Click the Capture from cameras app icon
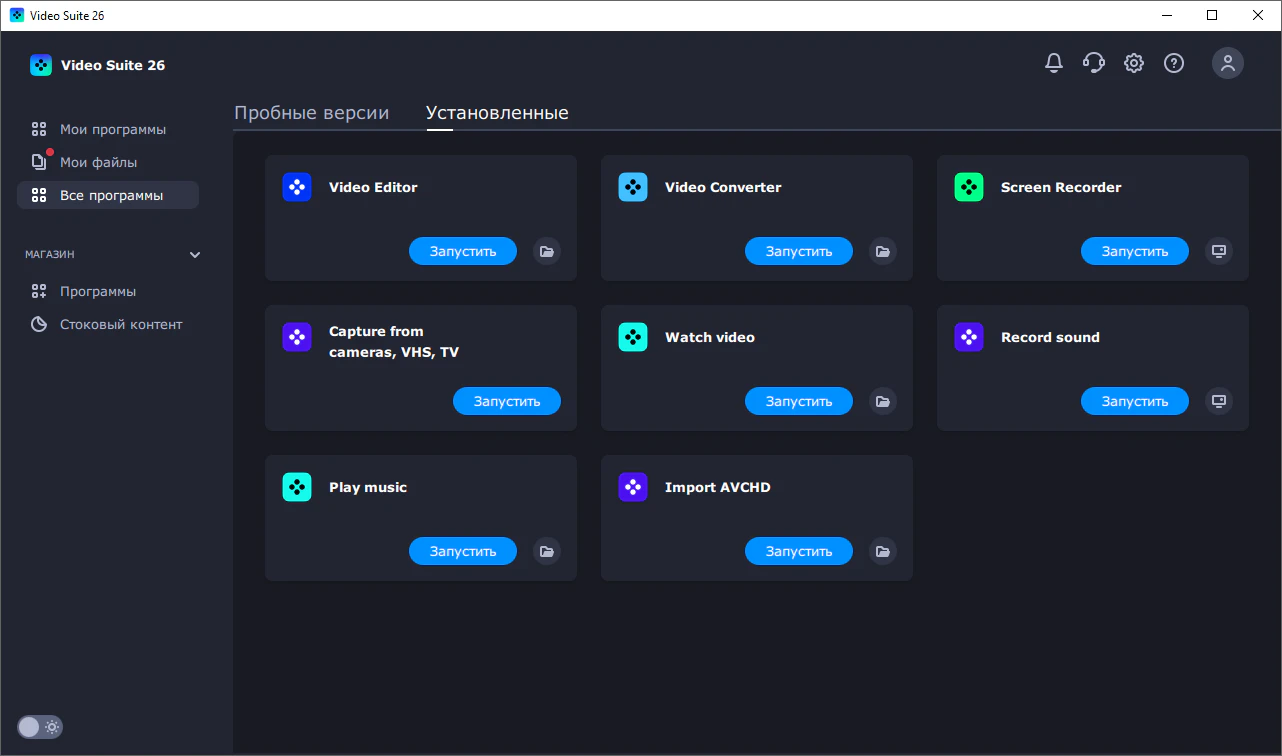Screen dimensions: 1282x756 [297, 337]
